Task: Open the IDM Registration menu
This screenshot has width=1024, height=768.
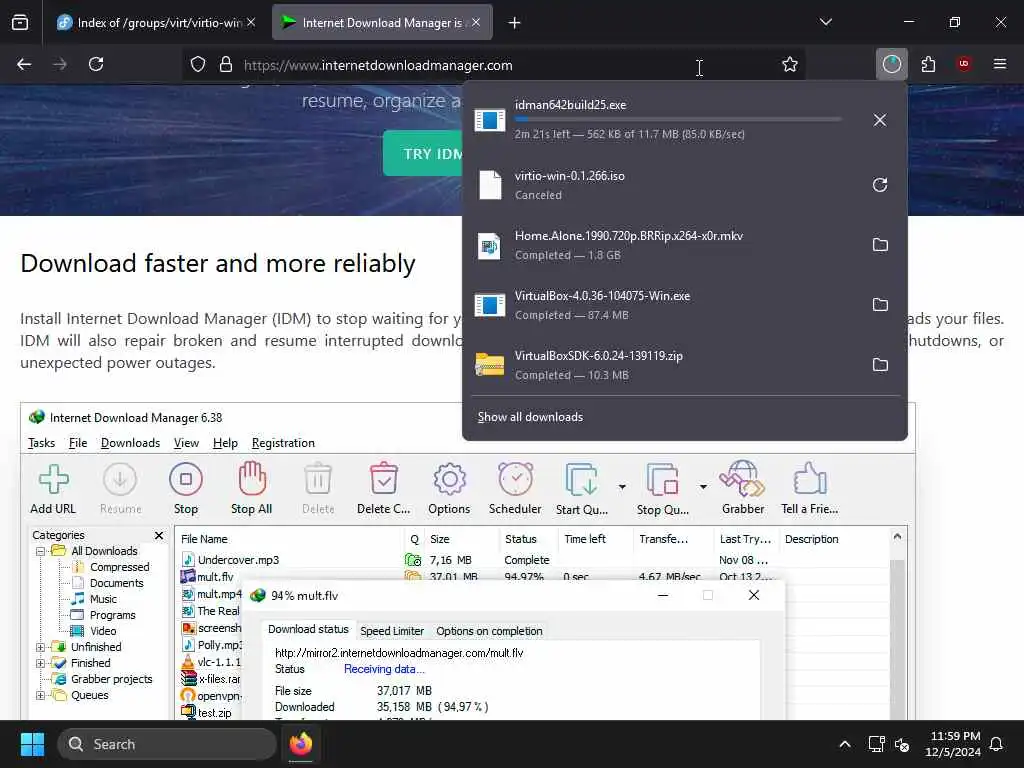Action: click(283, 443)
